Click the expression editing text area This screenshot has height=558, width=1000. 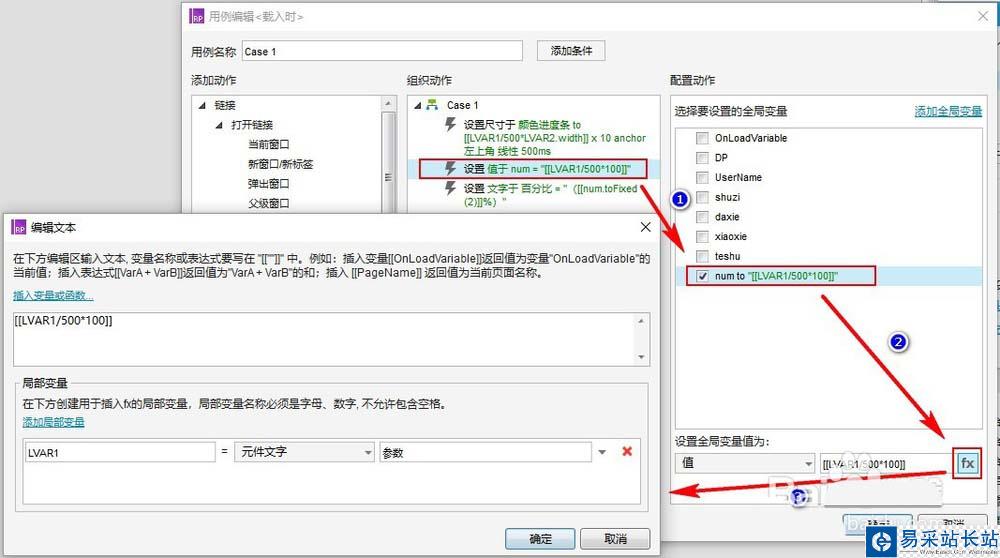pos(324,339)
